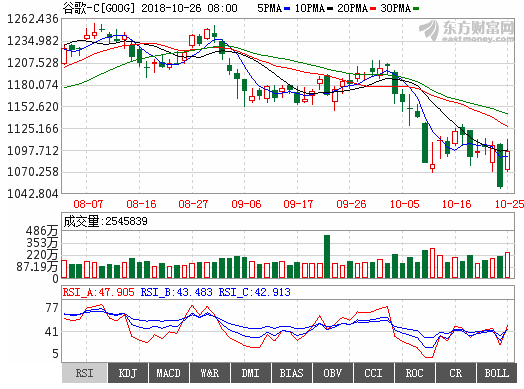524x389 pixels.
Task: Click the 09-26 date axis label
Action: [351, 204]
